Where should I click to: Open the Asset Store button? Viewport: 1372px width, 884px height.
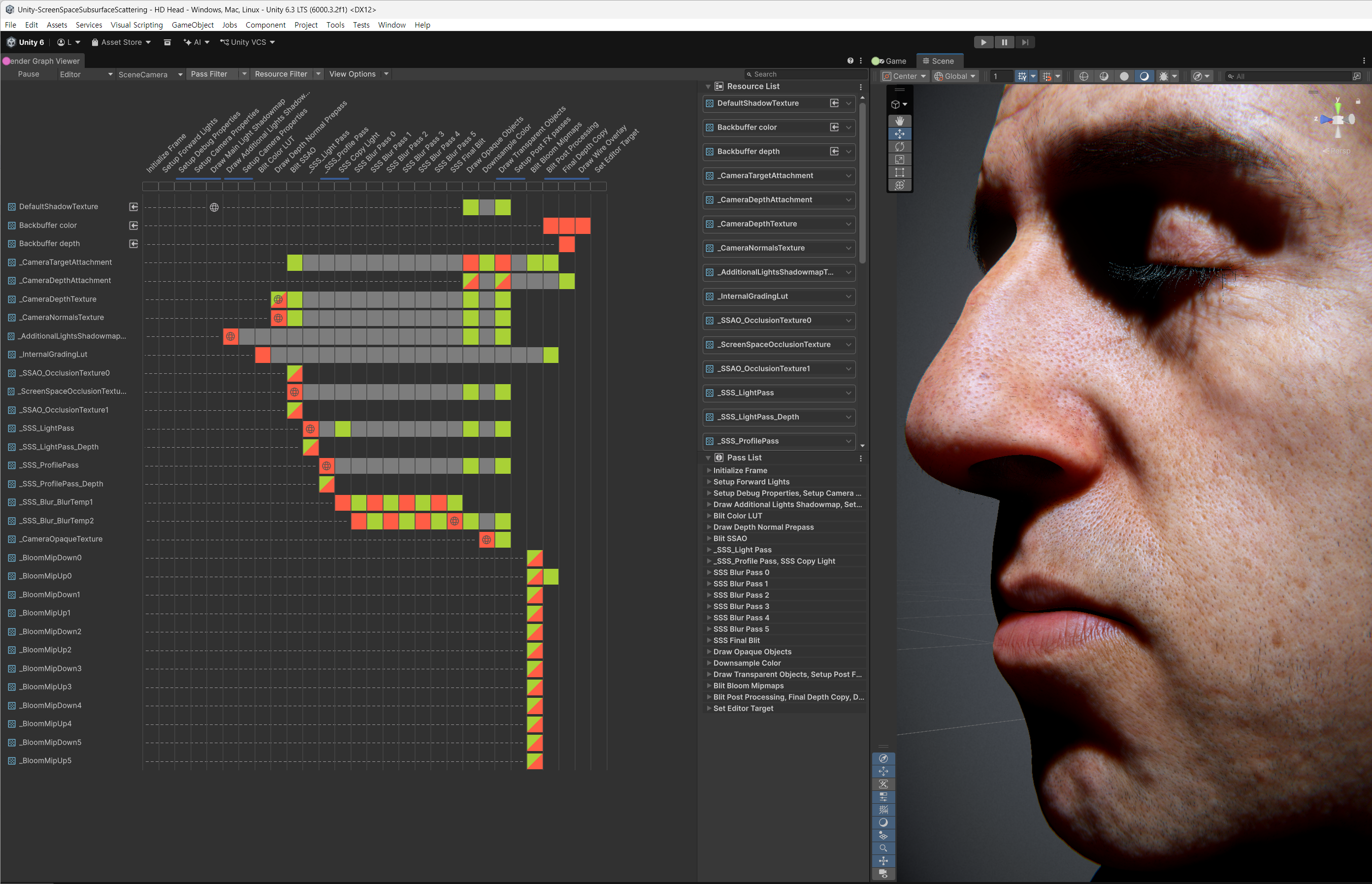[121, 42]
